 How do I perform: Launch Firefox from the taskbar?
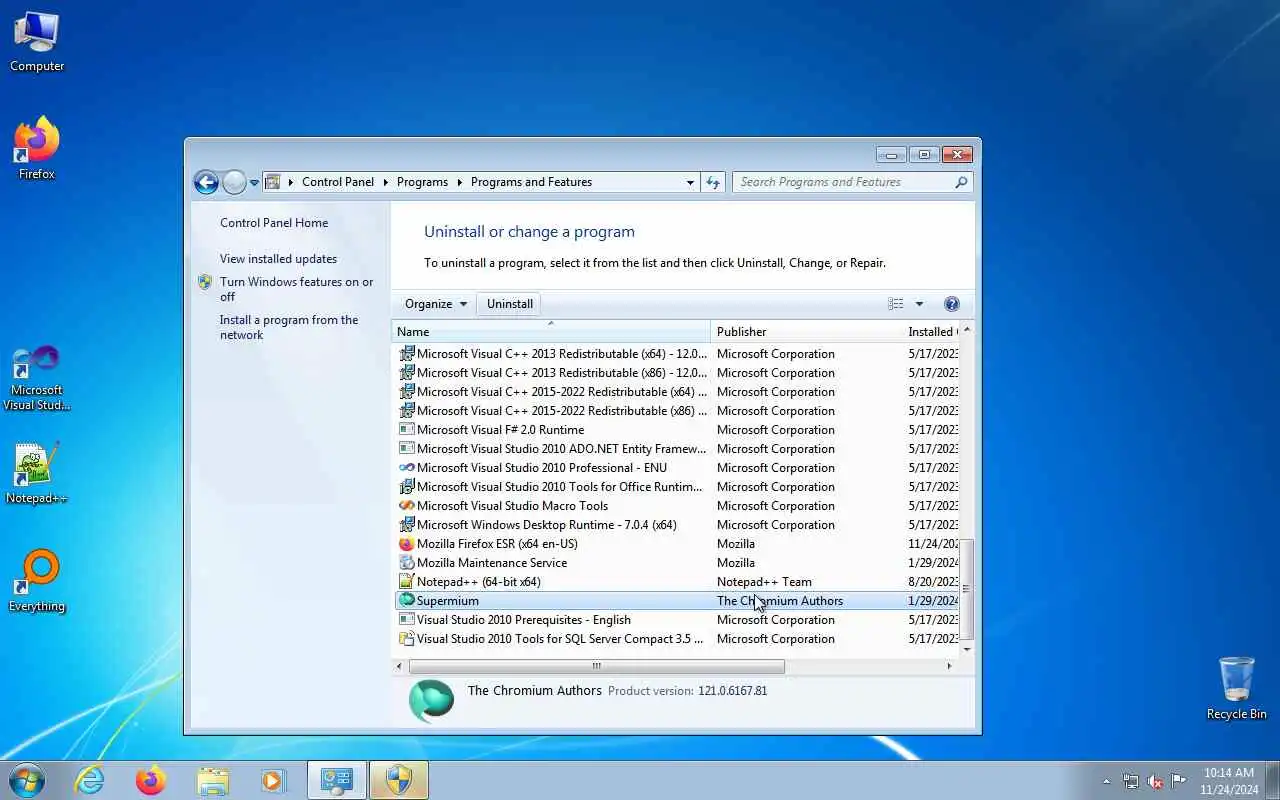[x=151, y=780]
